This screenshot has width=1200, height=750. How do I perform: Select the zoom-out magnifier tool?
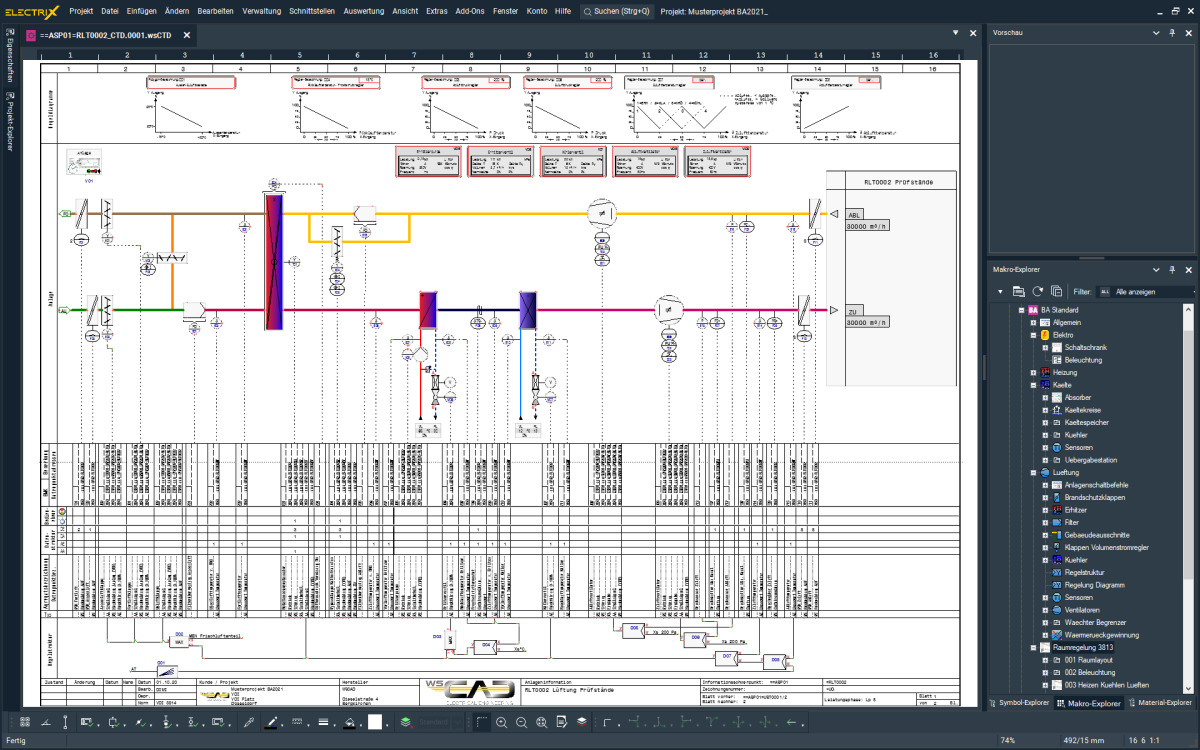521,723
